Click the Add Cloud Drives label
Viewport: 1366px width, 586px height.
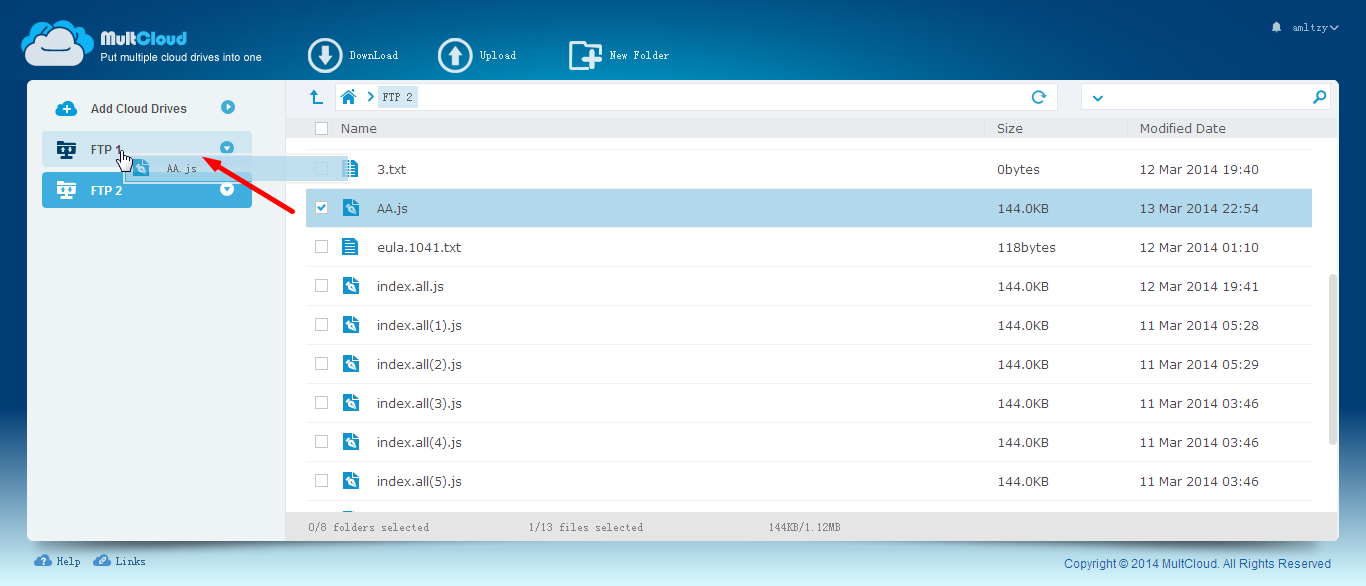coord(139,109)
